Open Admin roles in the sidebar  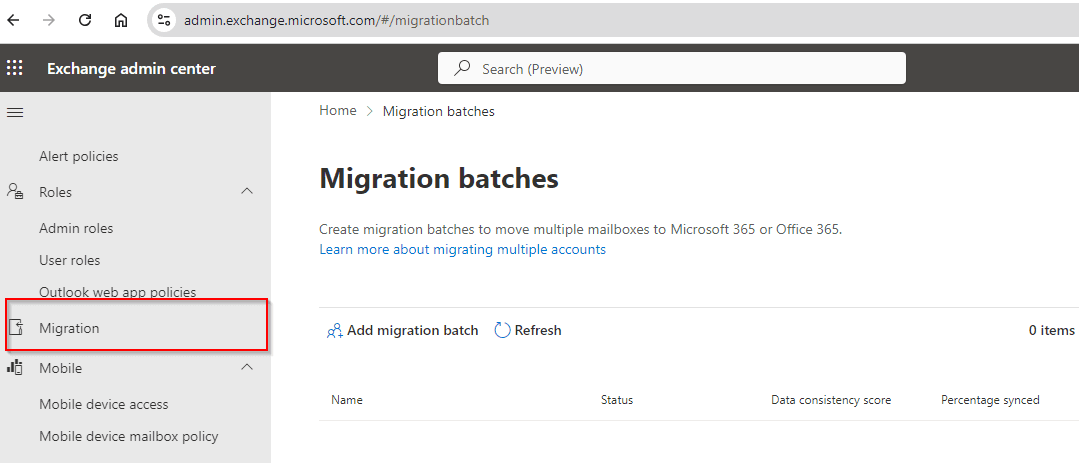point(76,228)
